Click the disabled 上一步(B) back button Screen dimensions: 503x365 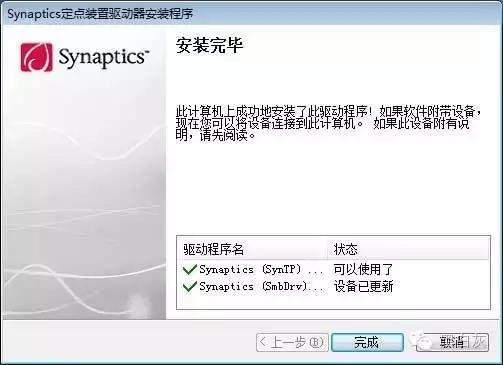(292, 342)
